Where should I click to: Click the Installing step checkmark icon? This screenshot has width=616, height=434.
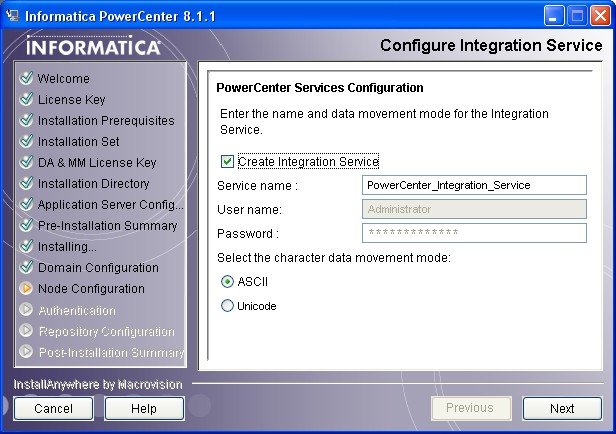26,246
